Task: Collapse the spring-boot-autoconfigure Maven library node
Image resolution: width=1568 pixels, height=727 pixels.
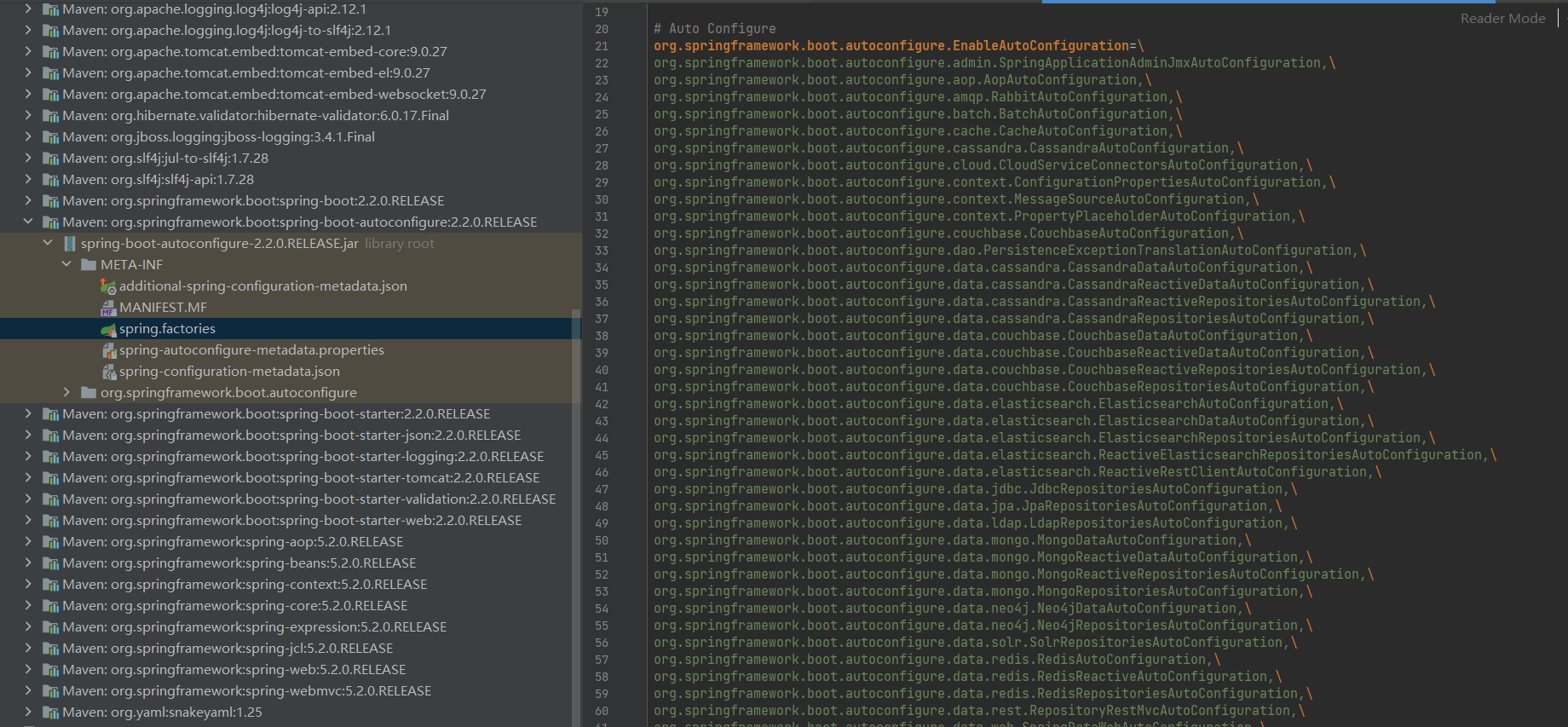Action: 28,222
